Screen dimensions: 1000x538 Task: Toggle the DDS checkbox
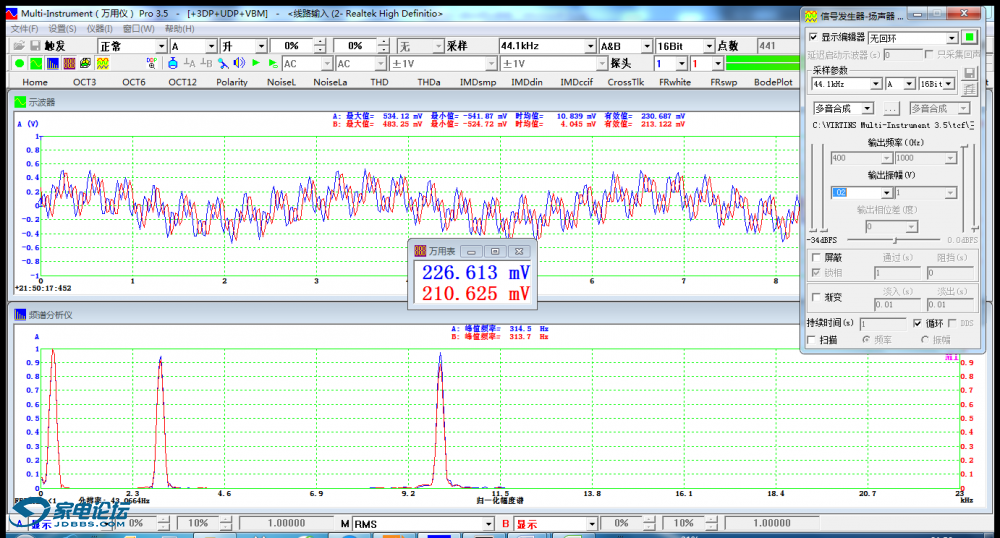952,323
